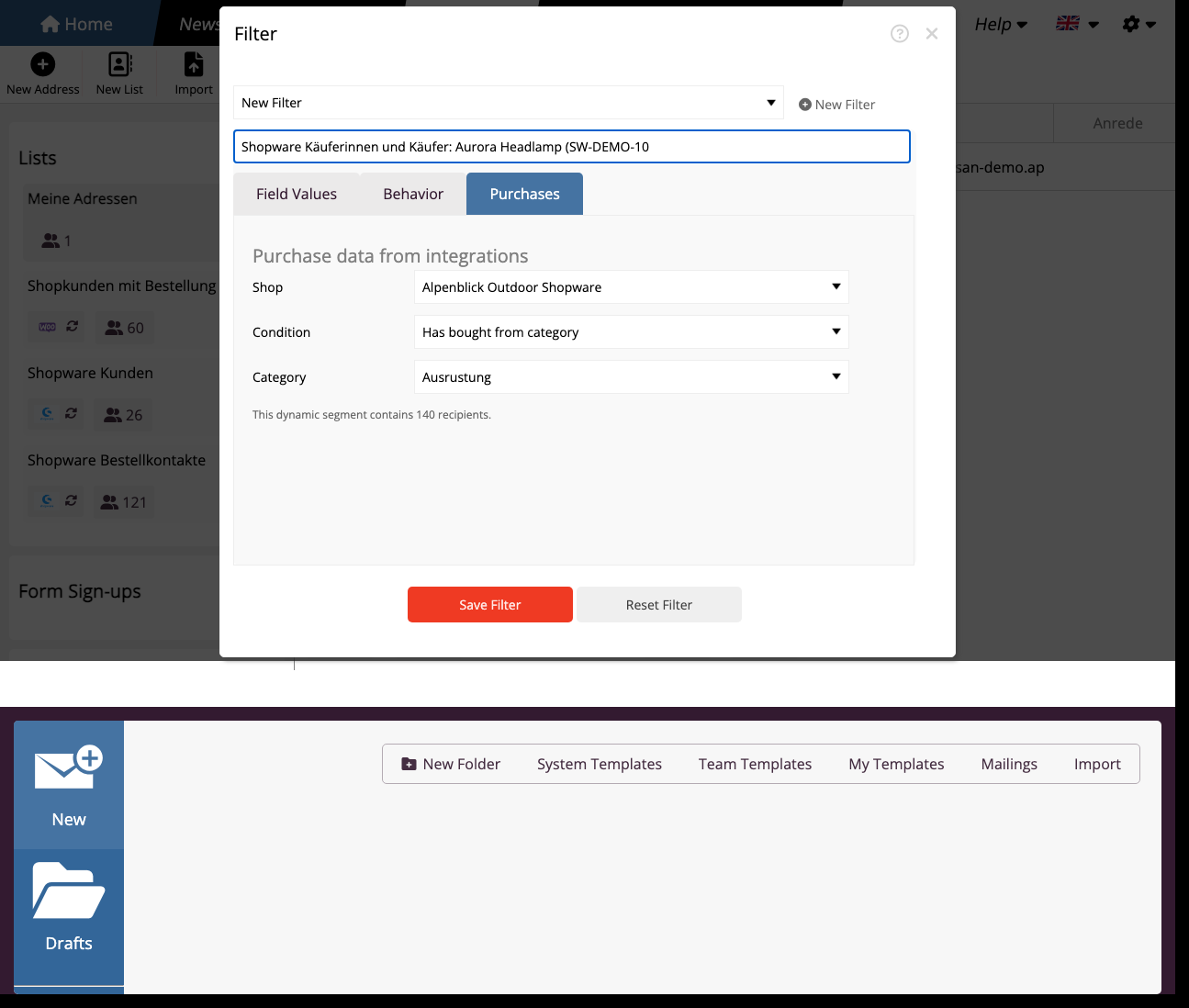The image size is (1189, 1008).
Task: Open Shopkunden mit Bestellung list
Action: tap(122, 286)
